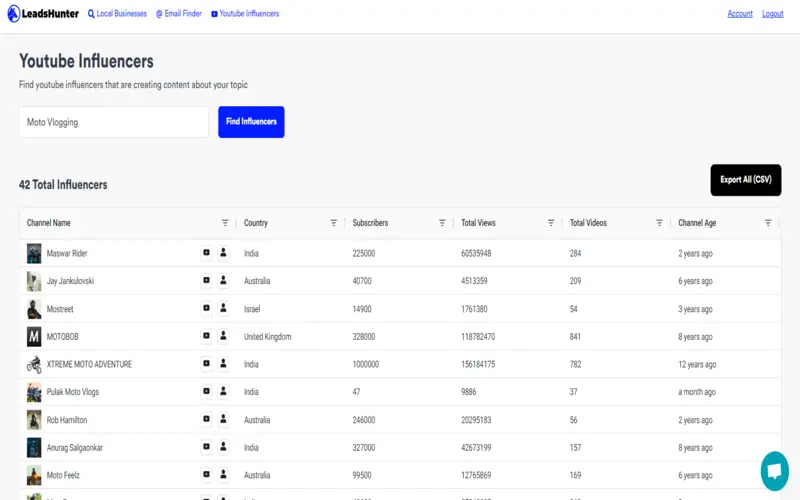Open Channel Age column filter menu

[768, 223]
